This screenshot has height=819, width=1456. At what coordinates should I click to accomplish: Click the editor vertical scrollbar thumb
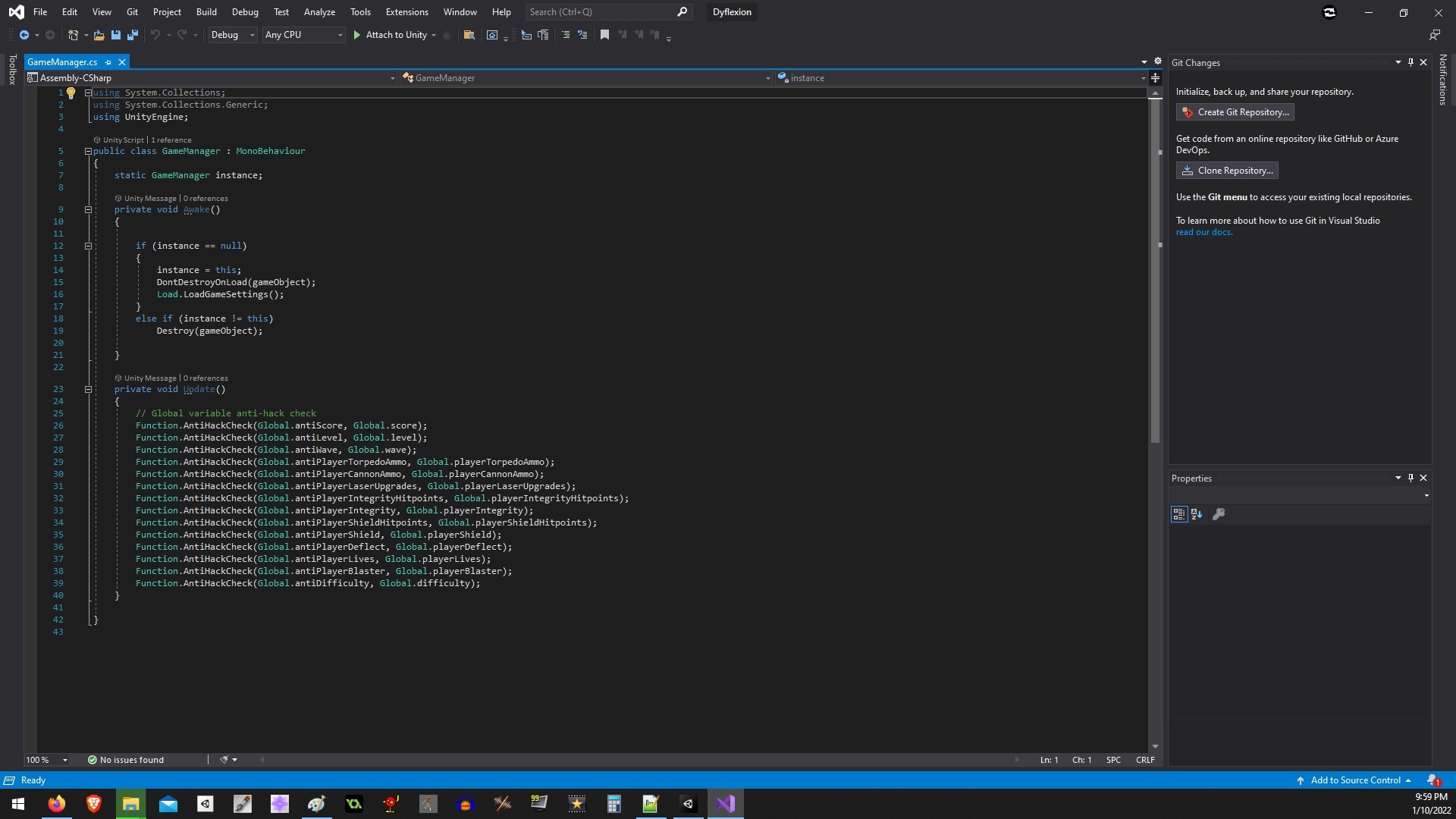pyautogui.click(x=1155, y=271)
